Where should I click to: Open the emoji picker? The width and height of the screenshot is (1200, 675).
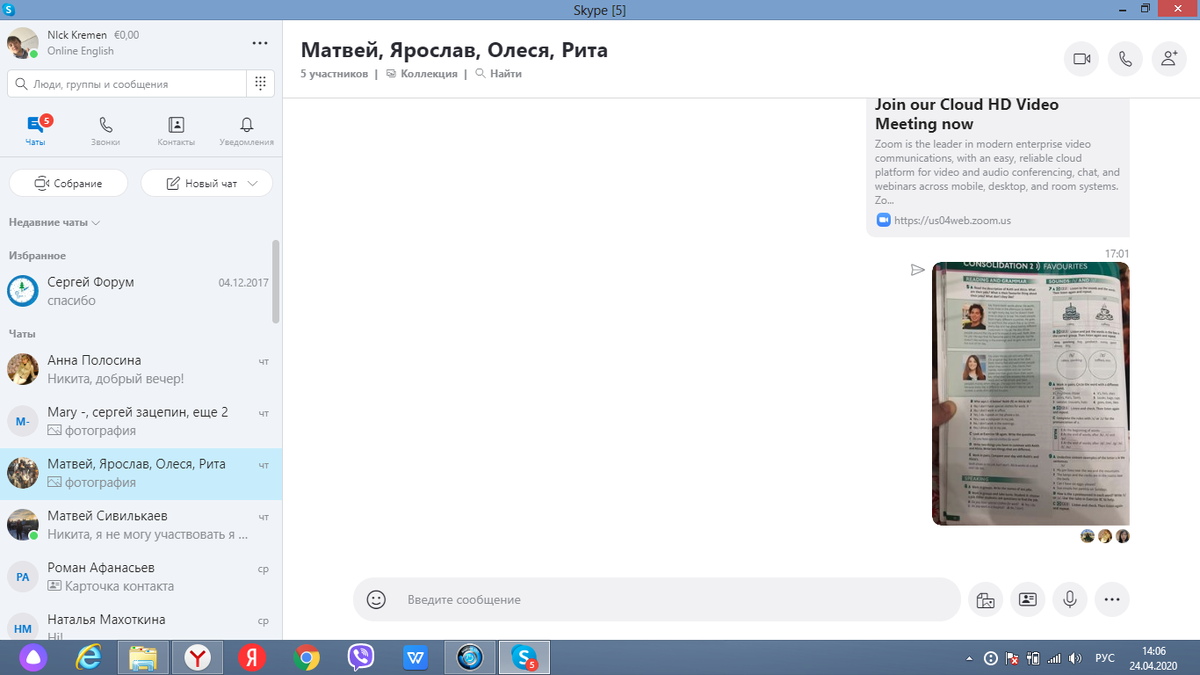click(x=376, y=599)
